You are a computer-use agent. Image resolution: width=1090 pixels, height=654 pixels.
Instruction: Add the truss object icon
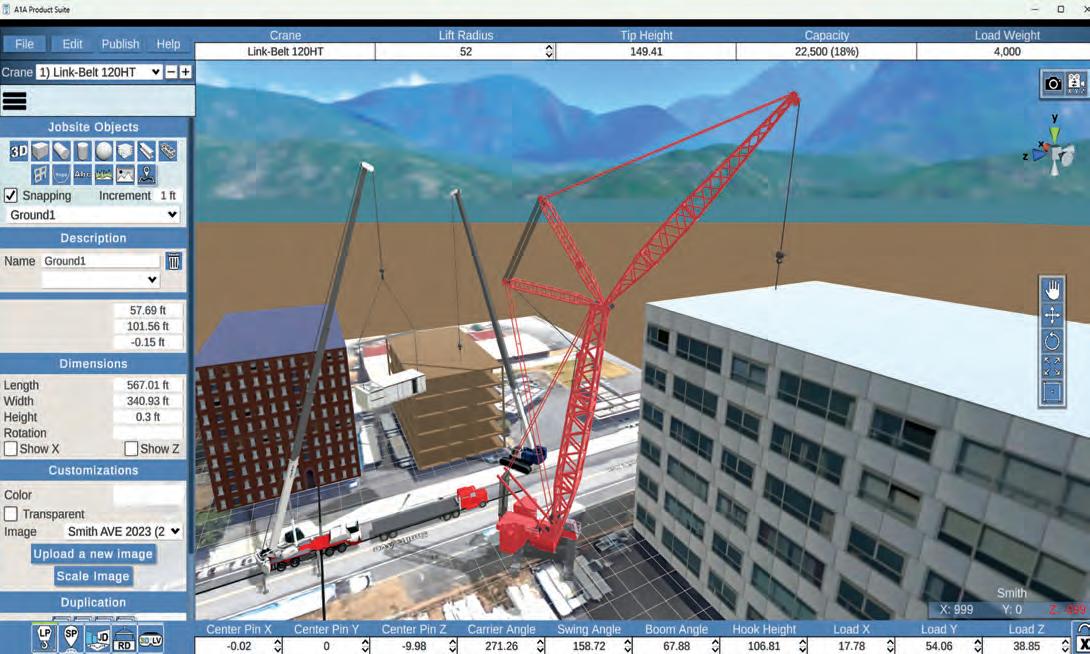pos(168,151)
